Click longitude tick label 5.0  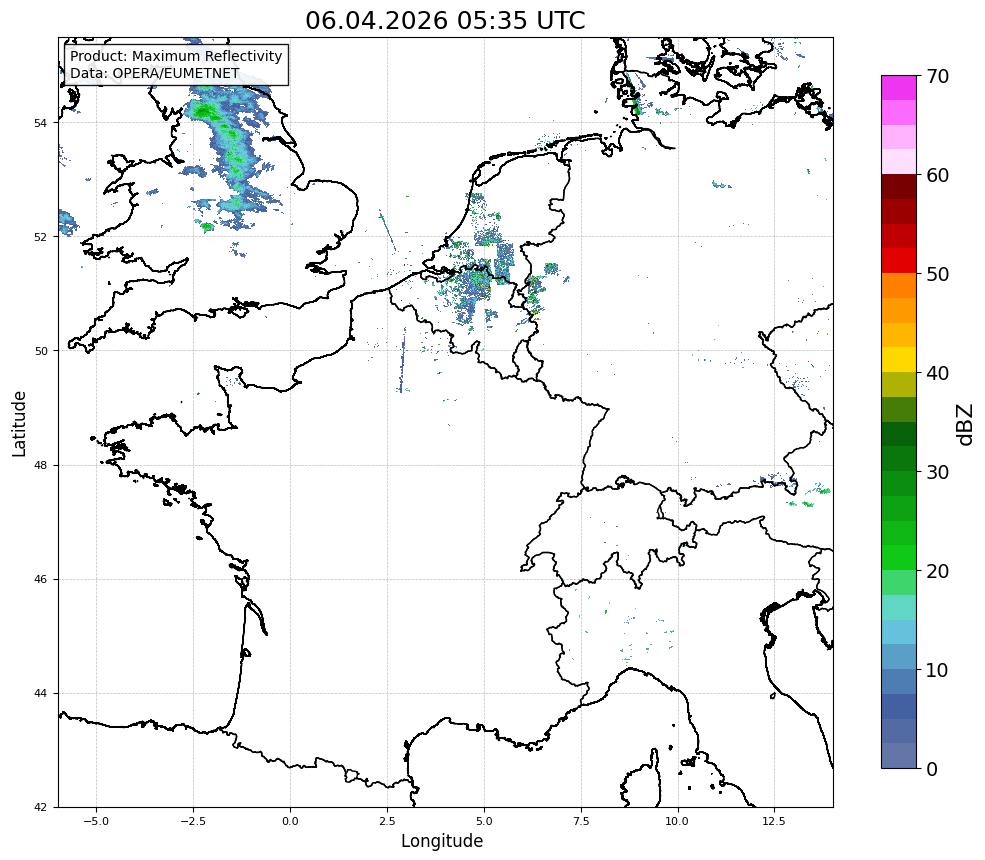tap(484, 821)
